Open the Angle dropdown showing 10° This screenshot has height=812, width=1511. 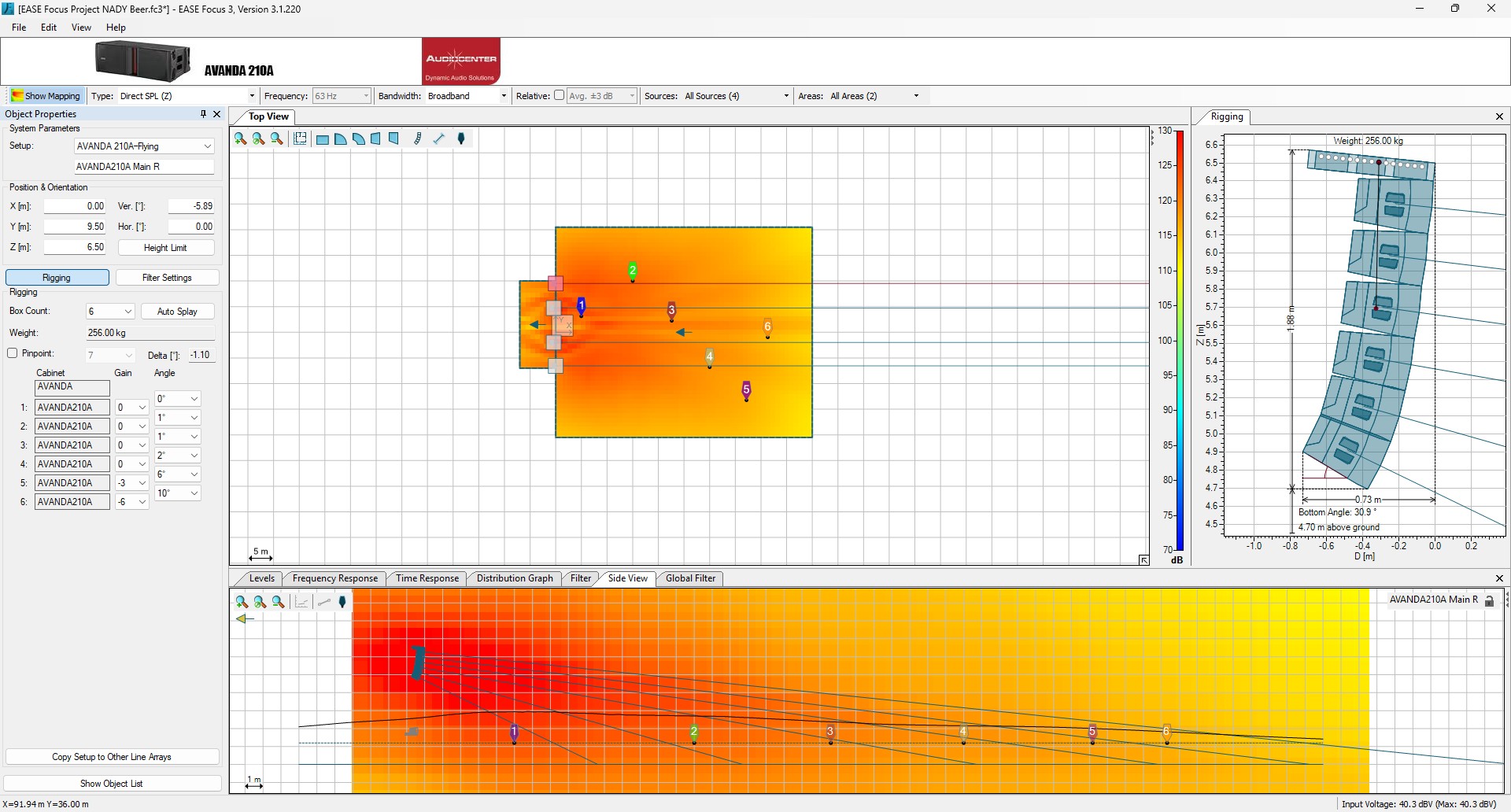click(x=178, y=493)
